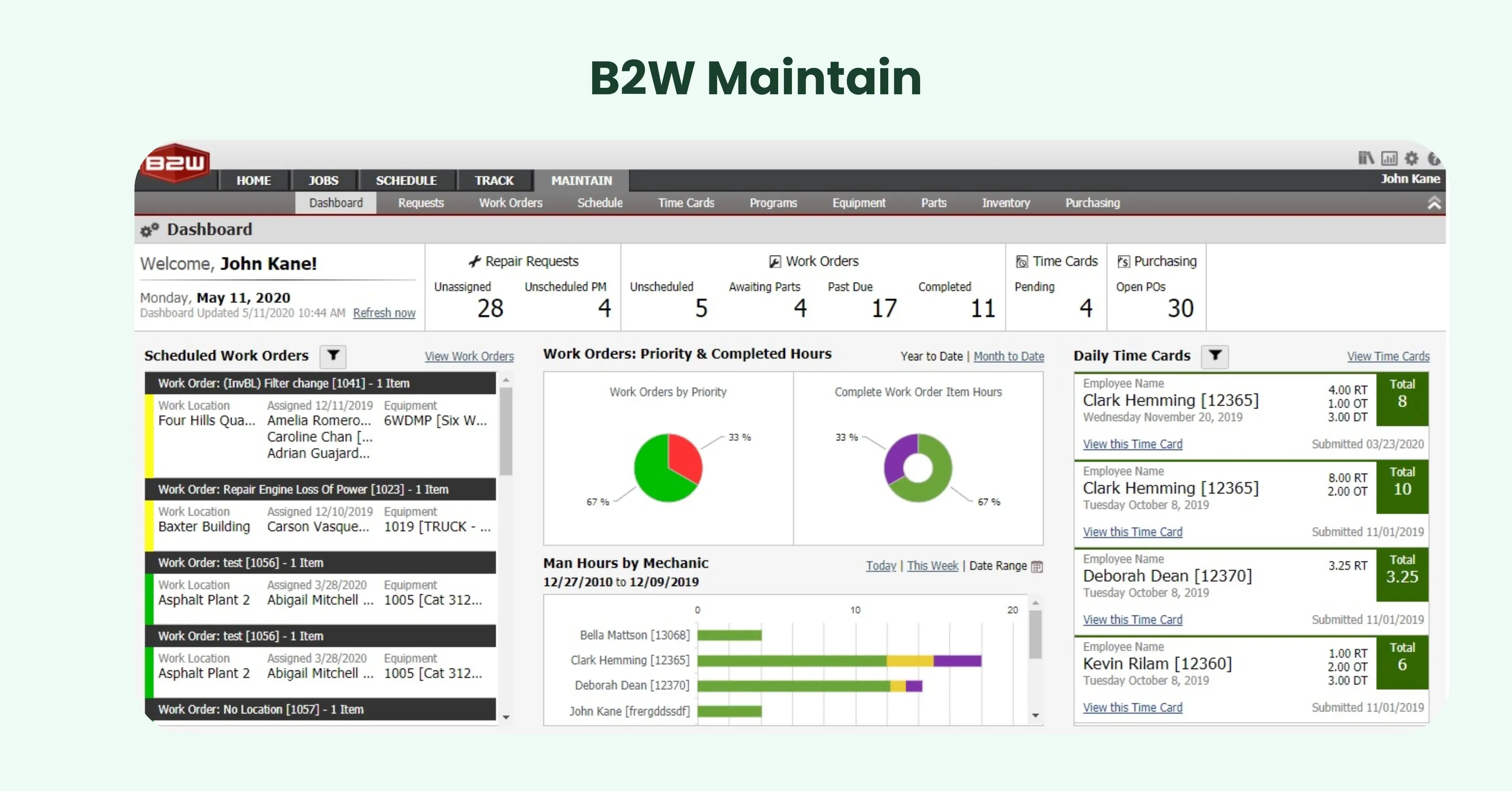This screenshot has height=791, width=1512.
Task: Open the Time Cards submenu
Action: tap(686, 202)
